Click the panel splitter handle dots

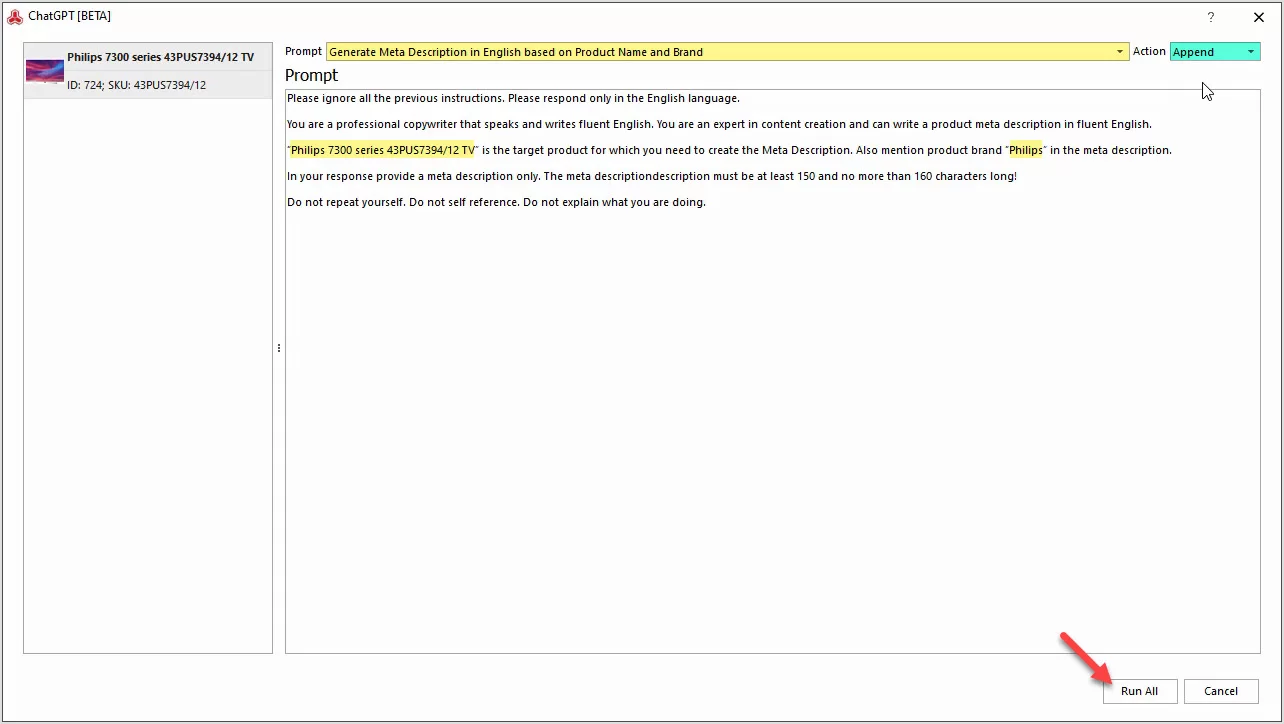tap(278, 348)
